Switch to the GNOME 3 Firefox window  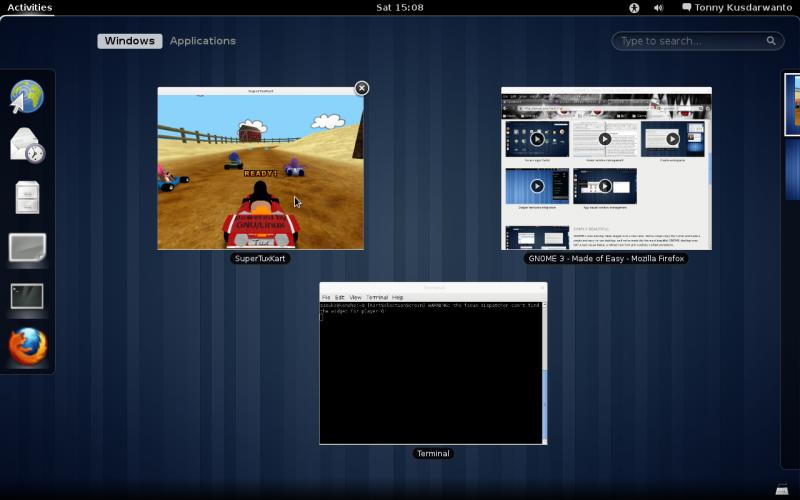pyautogui.click(x=606, y=168)
